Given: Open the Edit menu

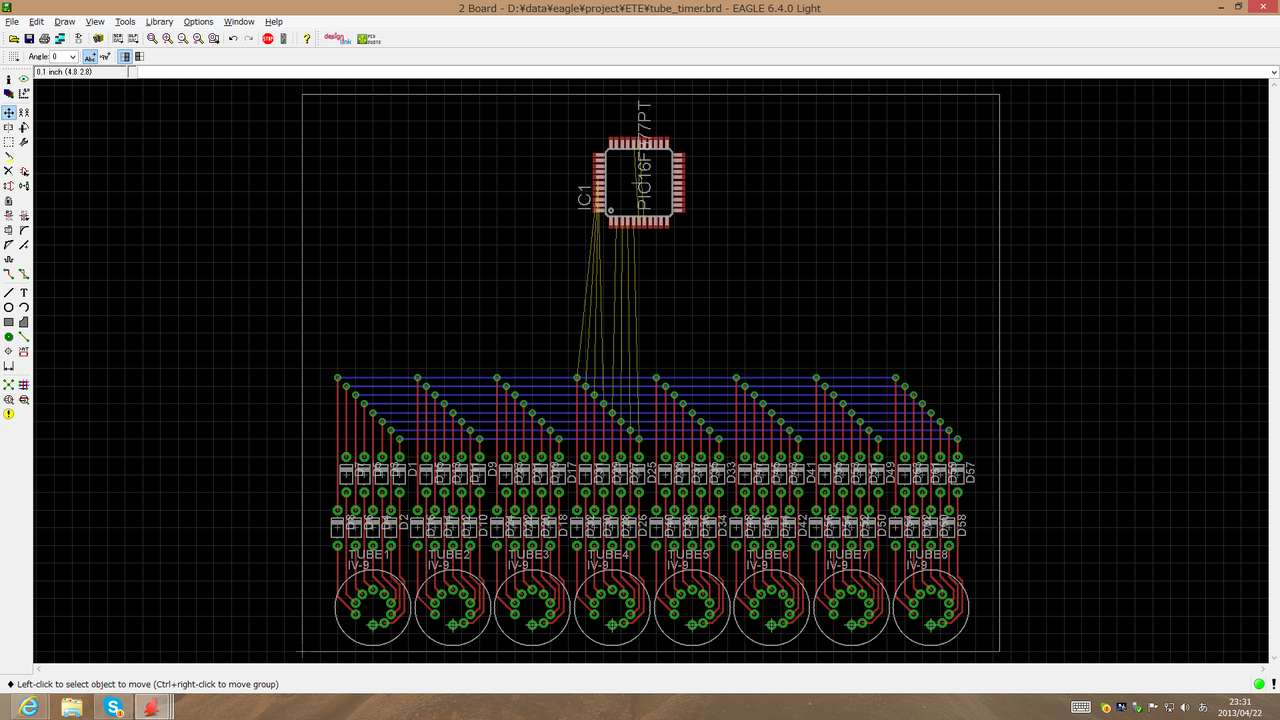Looking at the screenshot, I should [36, 22].
